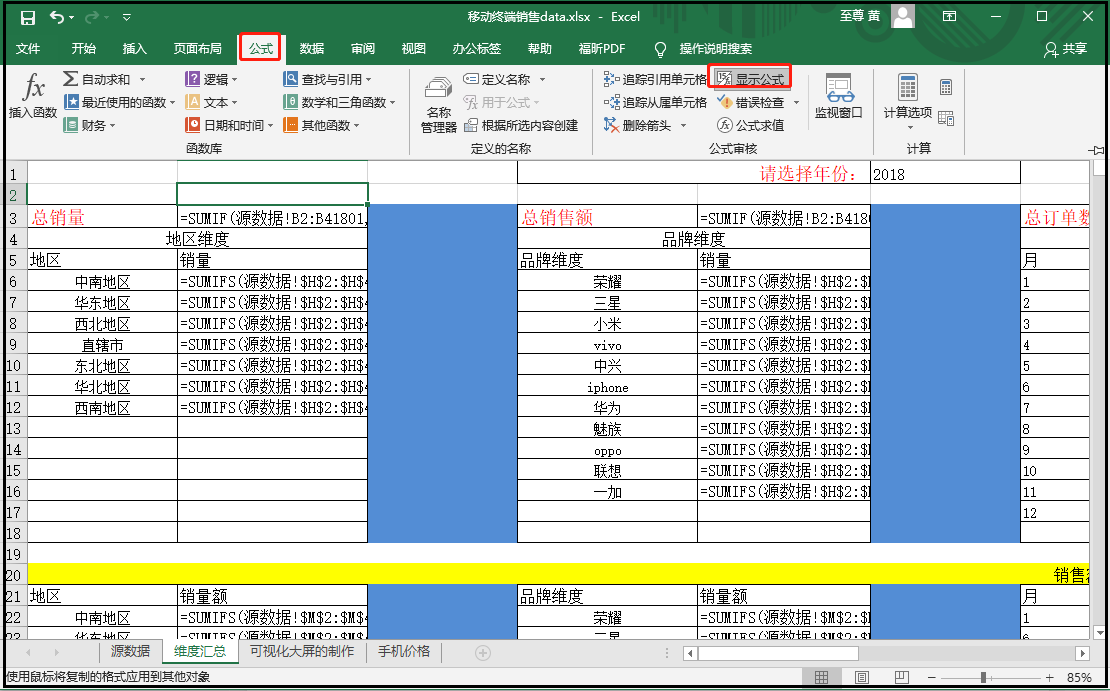Screen dimensions: 1110x691
Task: Click the 计算工作表 icon
Action: [x=946, y=118]
